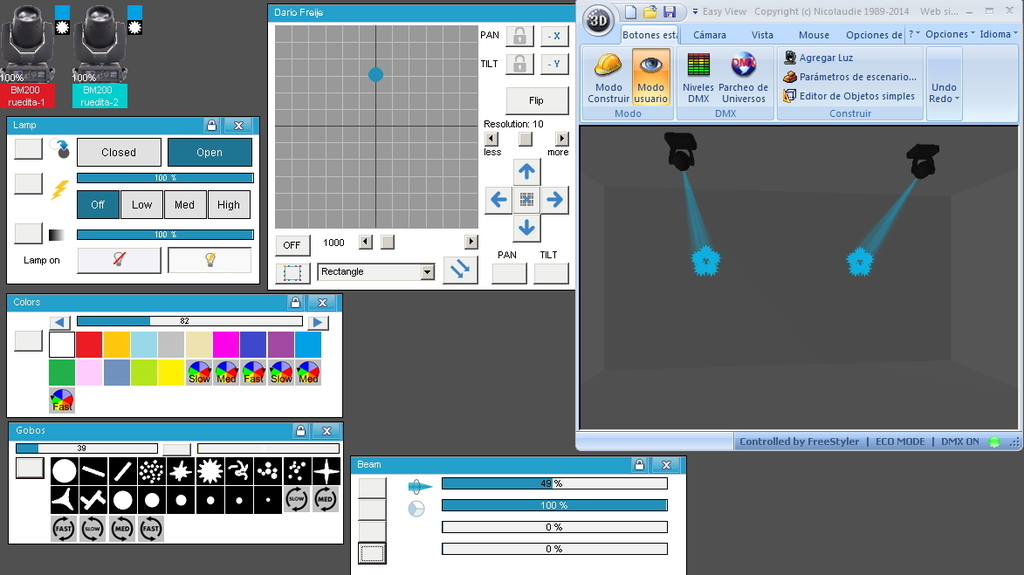
Task: Toggle the Beam panel lock
Action: tap(639, 465)
